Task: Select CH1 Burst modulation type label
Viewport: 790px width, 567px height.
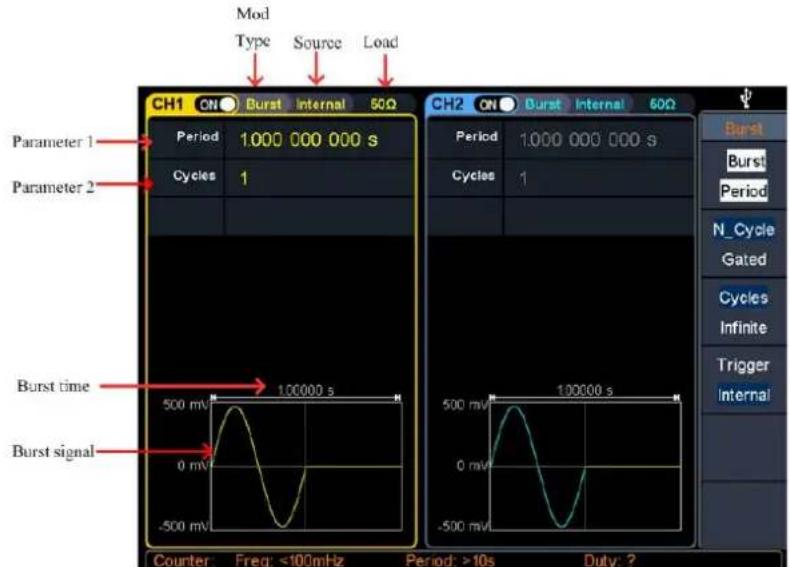Action: coord(264,104)
